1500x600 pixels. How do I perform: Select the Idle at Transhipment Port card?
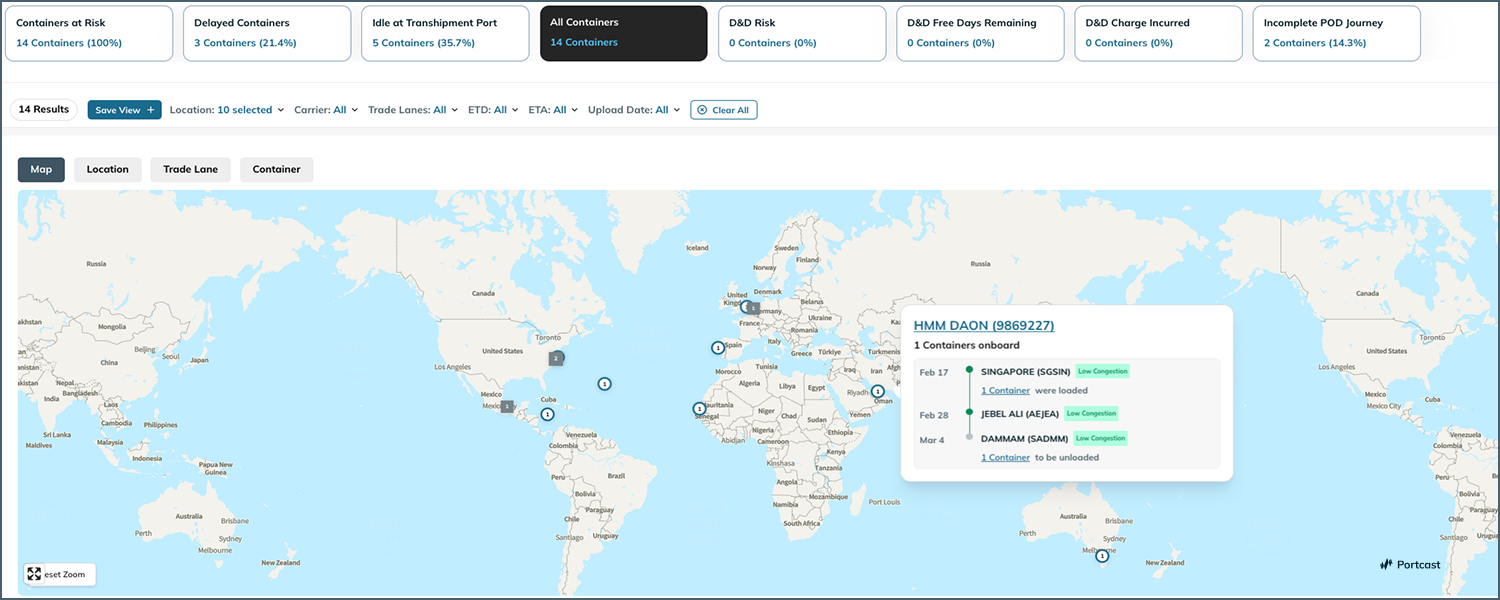(x=445, y=33)
